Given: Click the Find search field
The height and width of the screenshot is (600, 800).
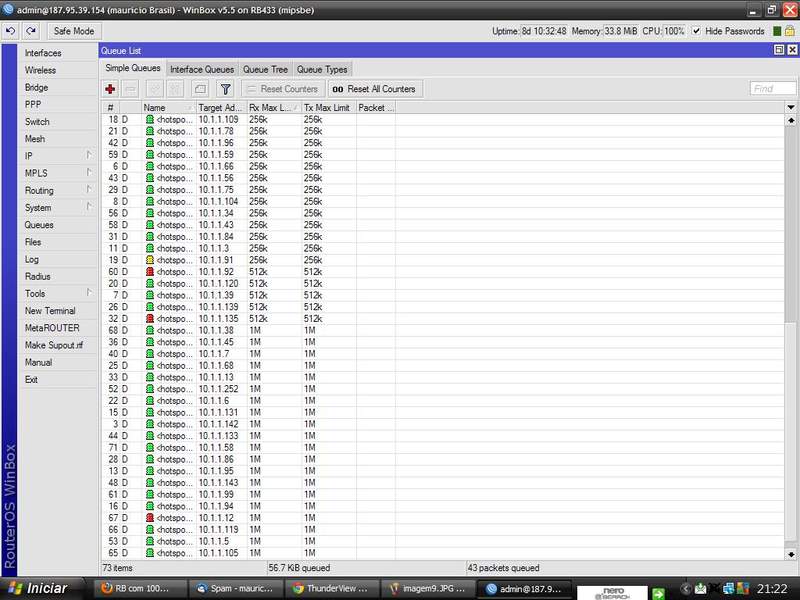Looking at the screenshot, I should pyautogui.click(x=773, y=89).
